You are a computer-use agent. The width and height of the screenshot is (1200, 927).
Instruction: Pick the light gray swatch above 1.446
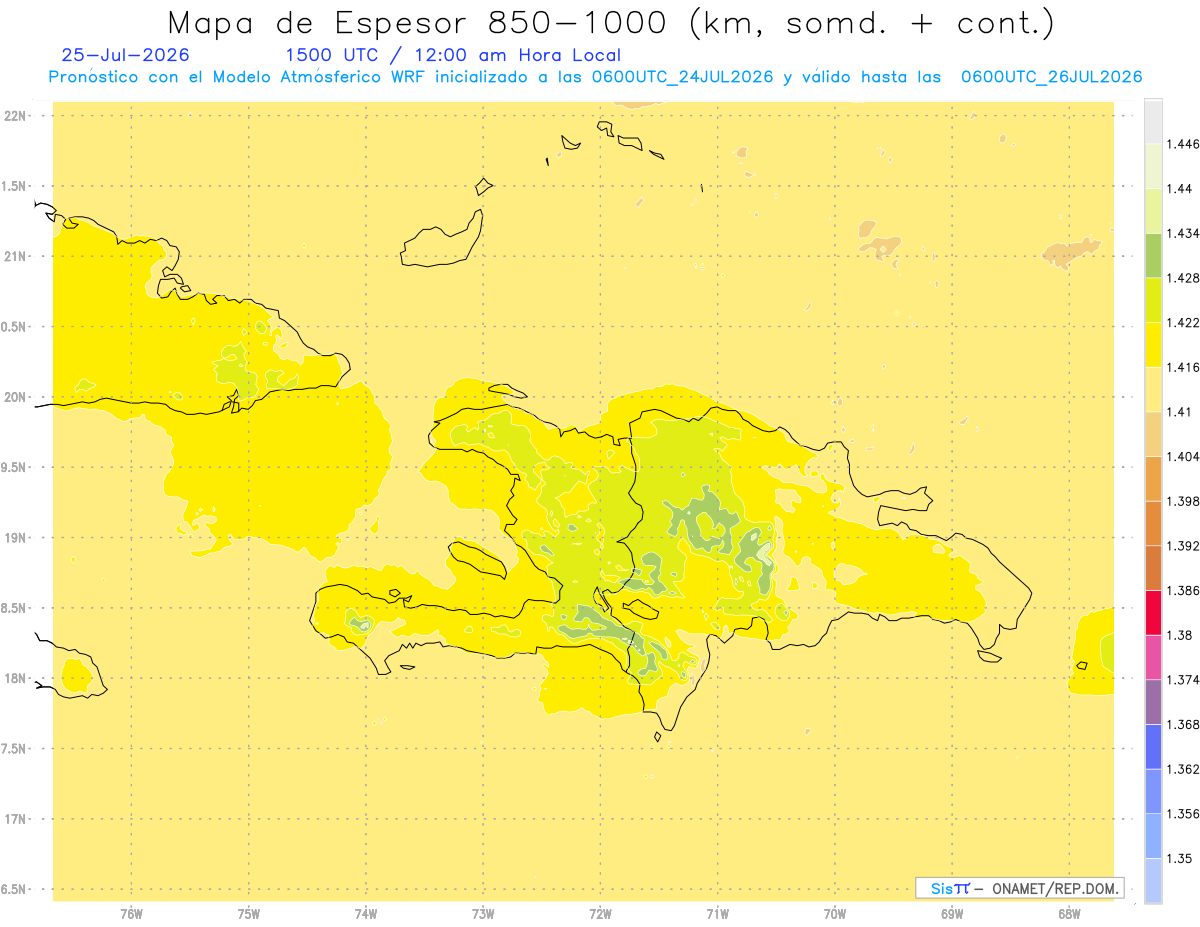pos(1153,122)
